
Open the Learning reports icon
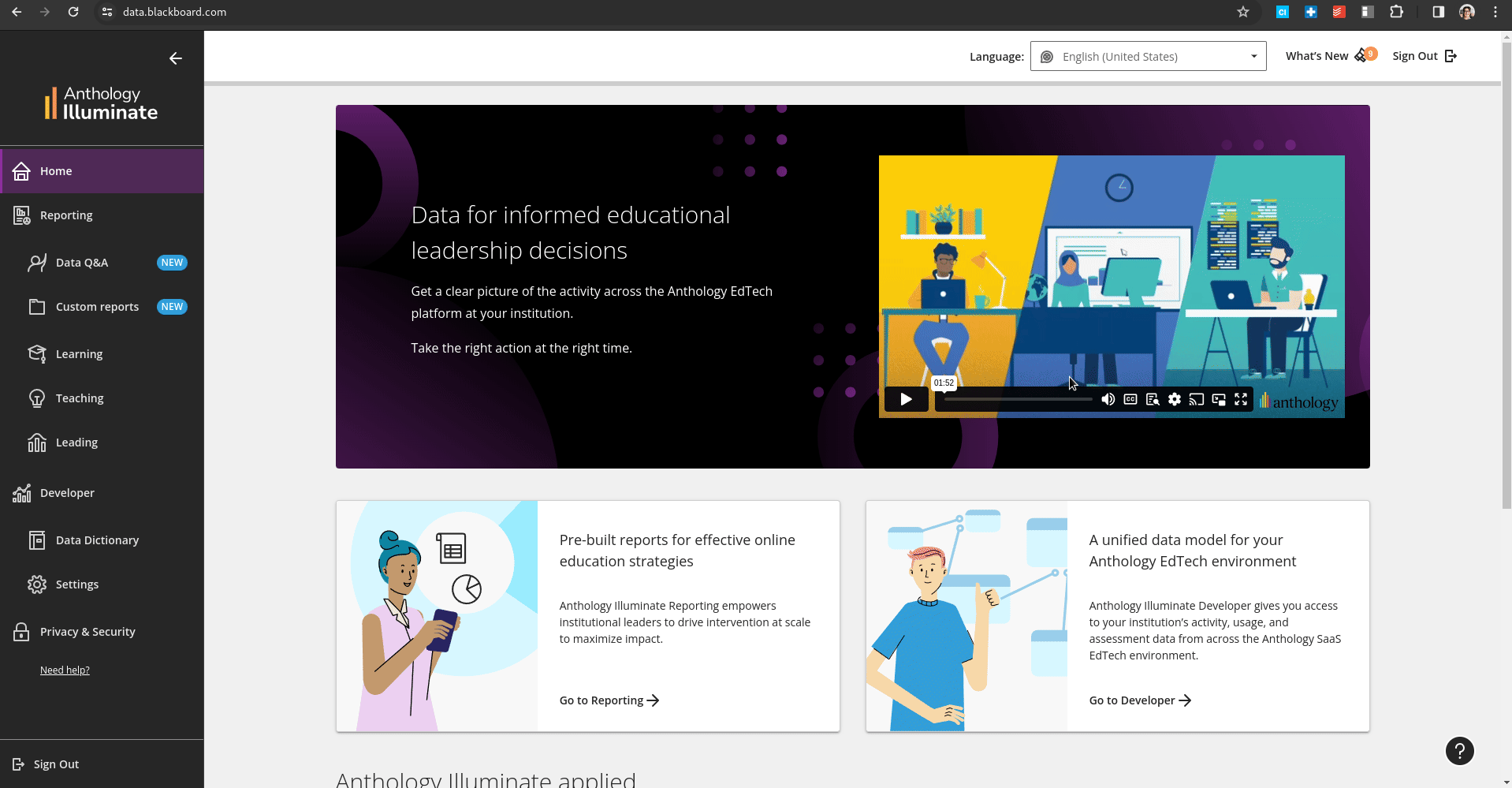[x=36, y=354]
